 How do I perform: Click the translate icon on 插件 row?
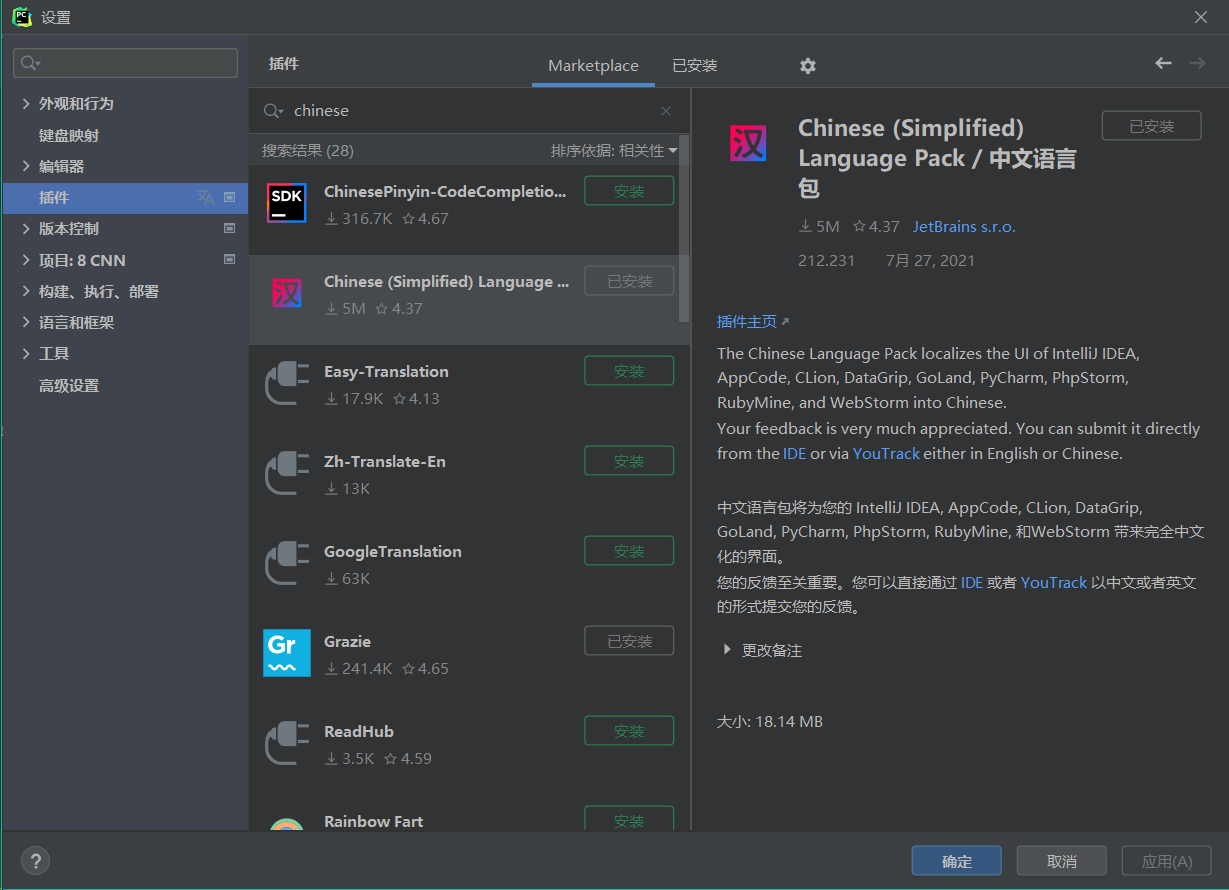205,197
